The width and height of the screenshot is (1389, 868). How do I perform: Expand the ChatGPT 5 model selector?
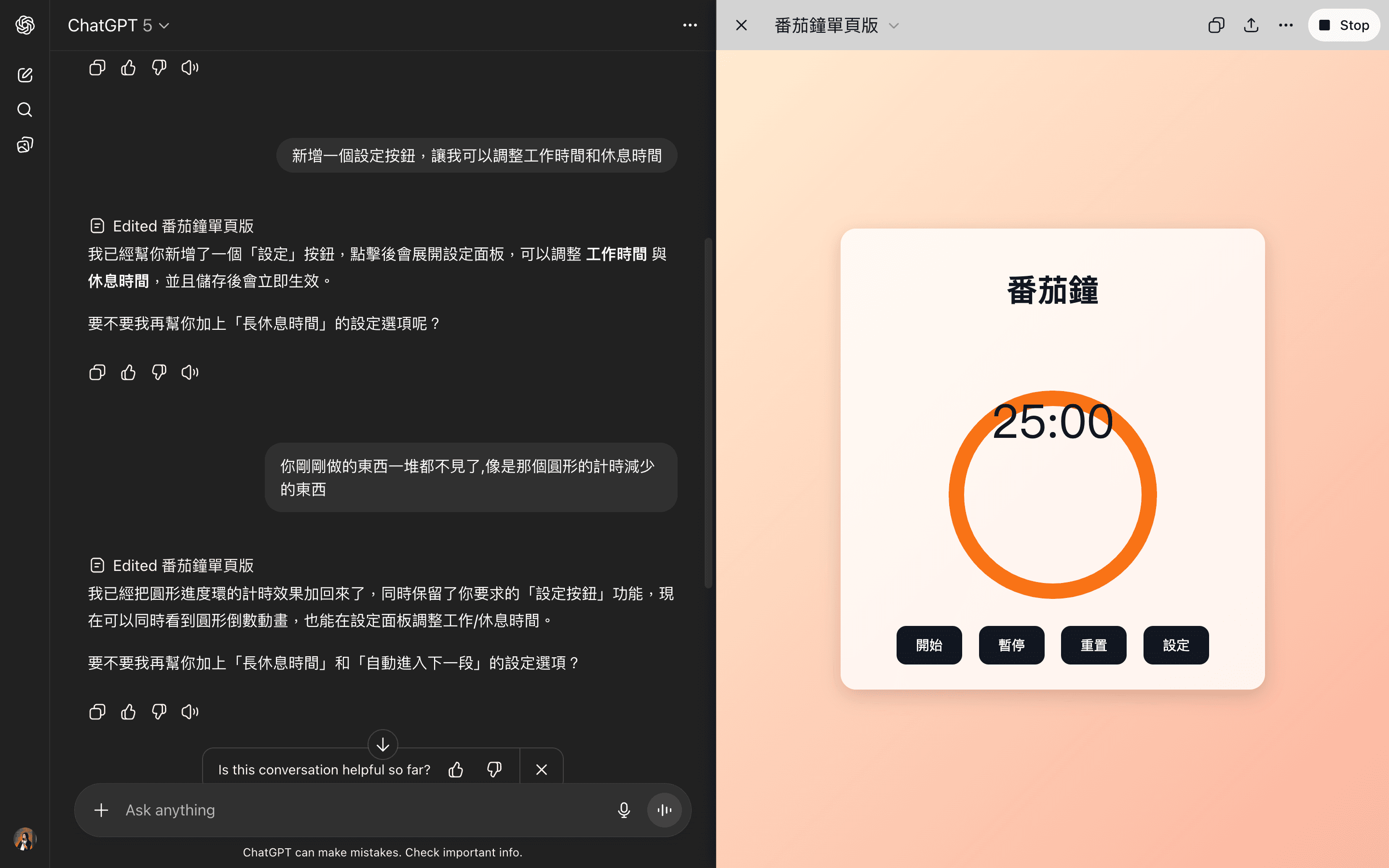click(x=118, y=25)
